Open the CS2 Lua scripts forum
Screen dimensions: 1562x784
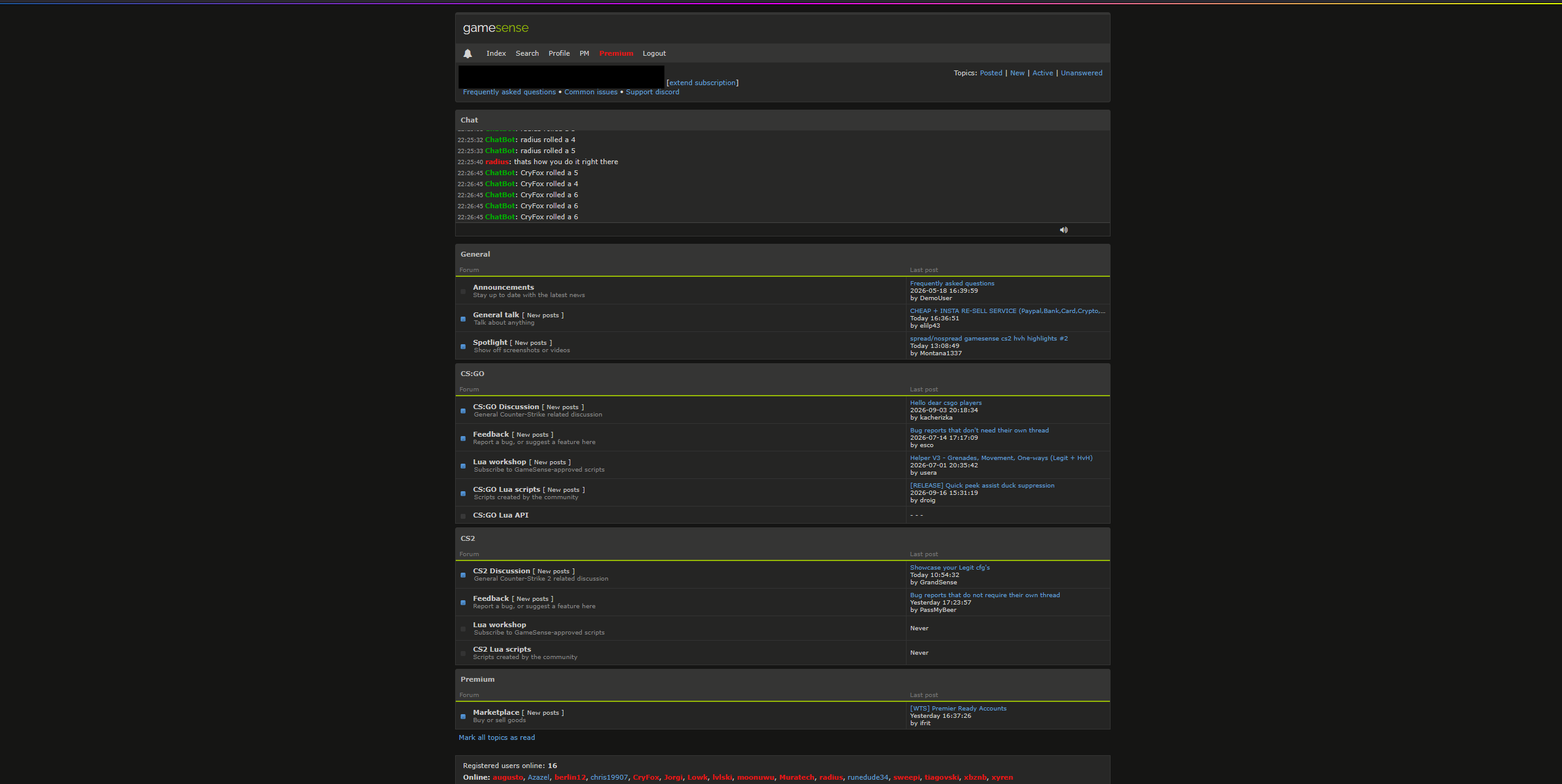coord(502,649)
